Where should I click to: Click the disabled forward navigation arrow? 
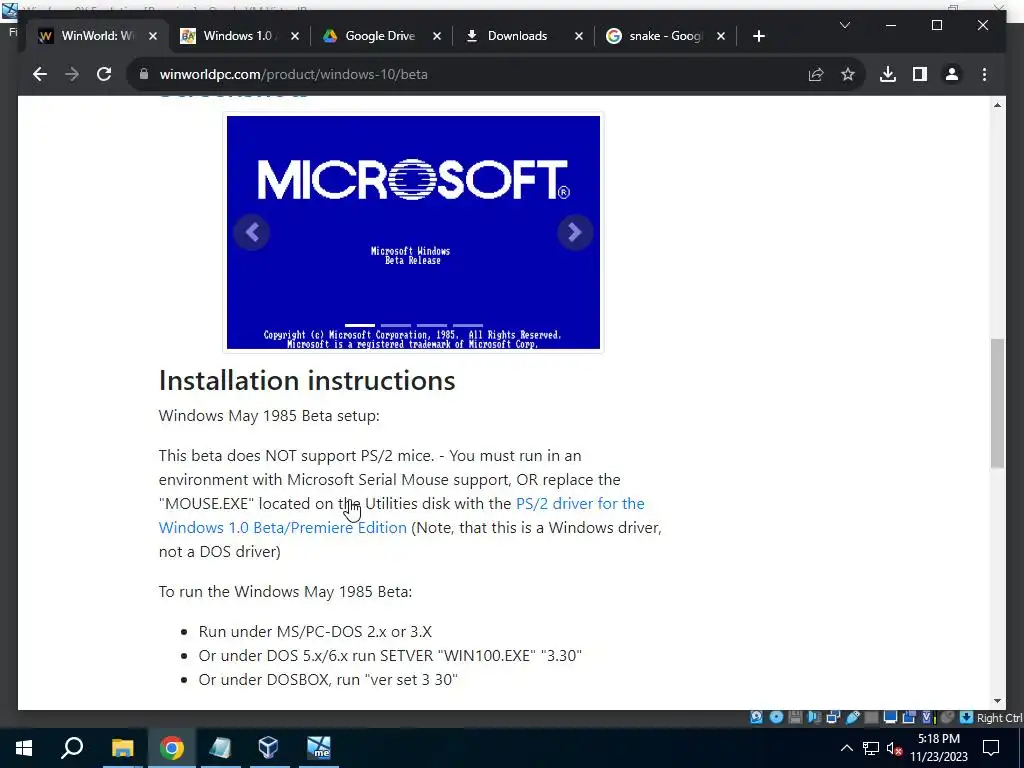(x=72, y=74)
